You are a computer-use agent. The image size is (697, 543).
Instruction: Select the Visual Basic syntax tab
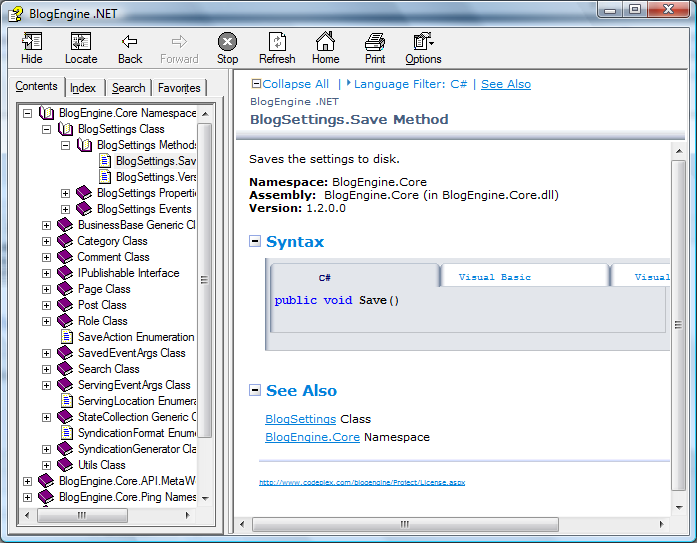click(525, 276)
